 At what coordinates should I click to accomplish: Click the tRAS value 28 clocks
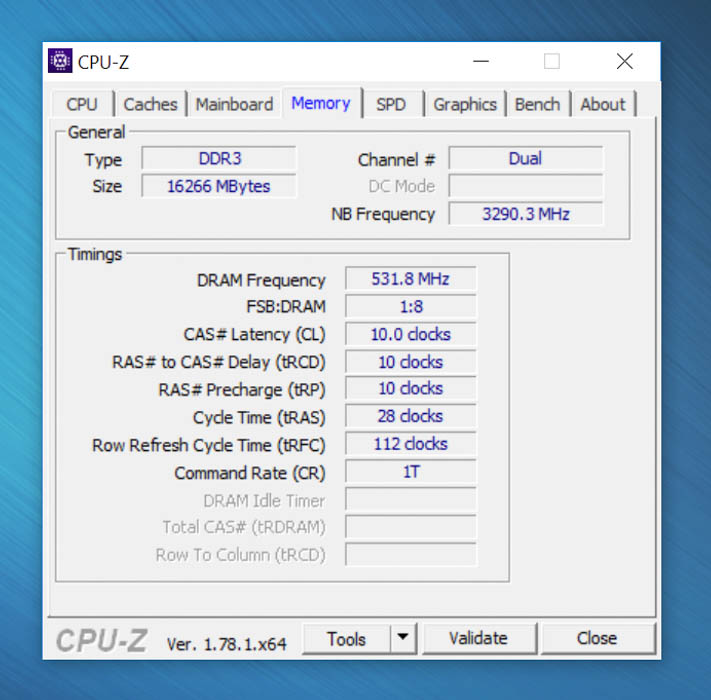tap(410, 416)
